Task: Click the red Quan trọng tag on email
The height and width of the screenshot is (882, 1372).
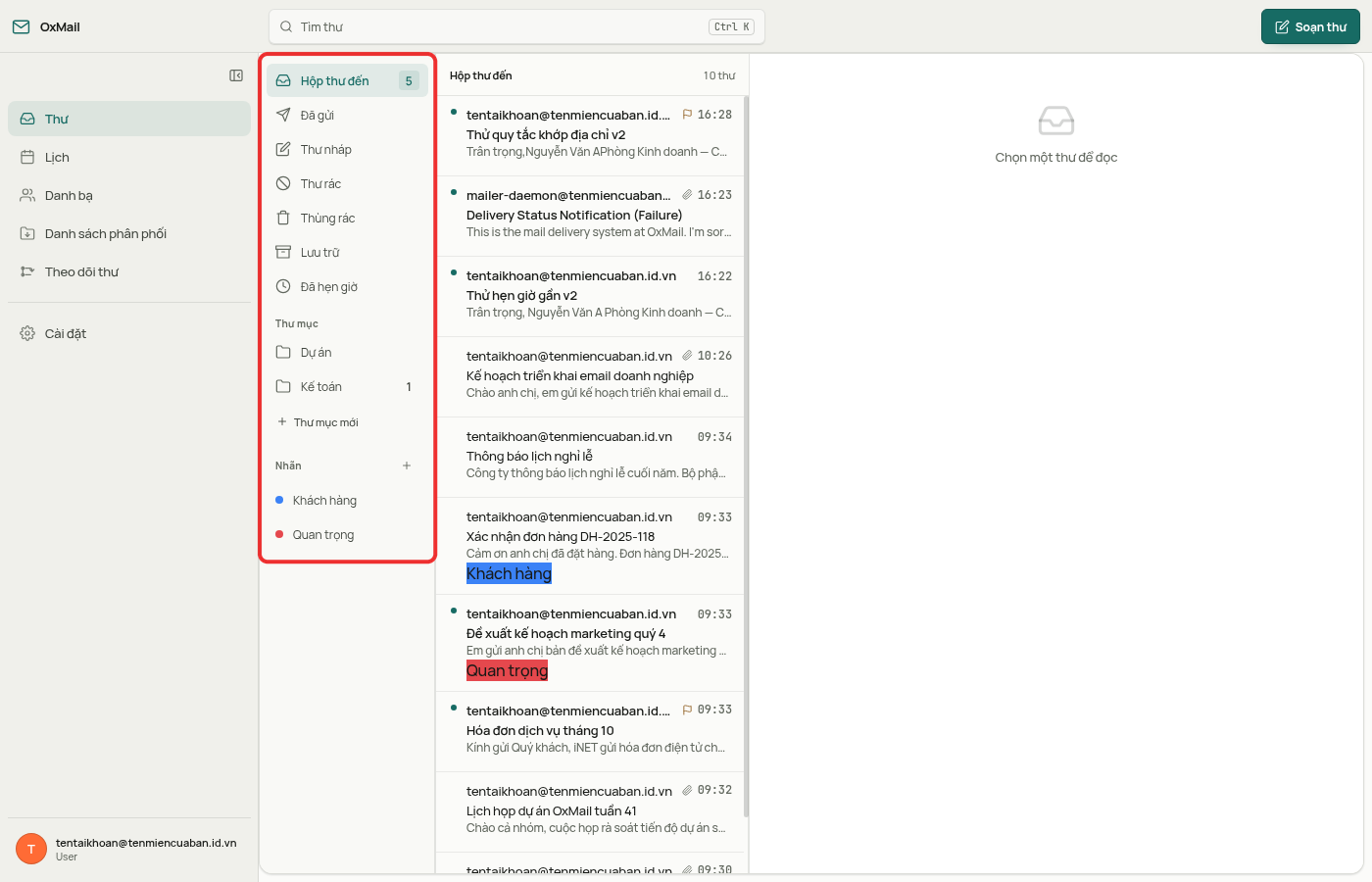Action: 507,670
